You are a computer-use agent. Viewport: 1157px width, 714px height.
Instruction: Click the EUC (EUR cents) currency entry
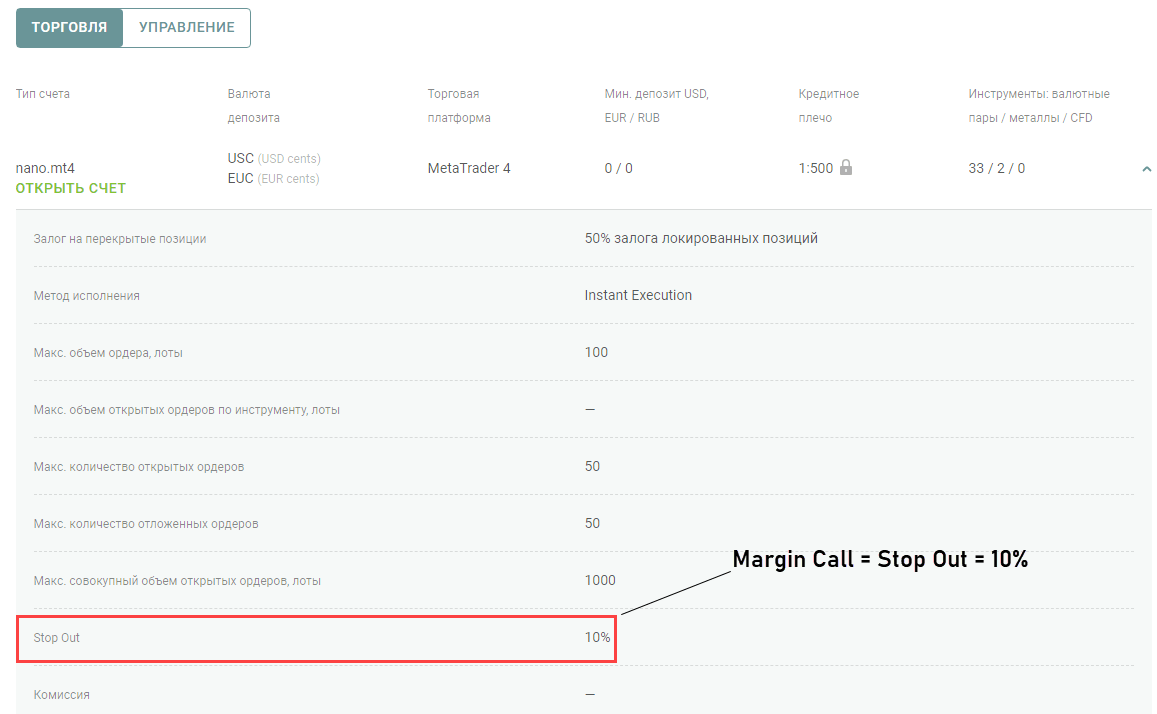(x=273, y=179)
